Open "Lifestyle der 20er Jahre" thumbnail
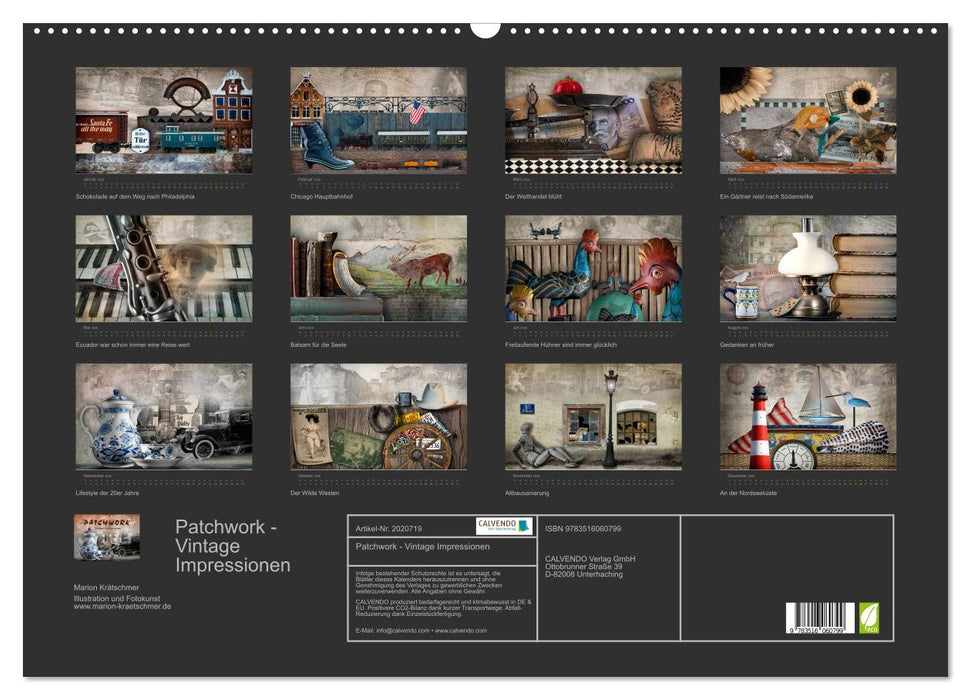 pos(162,418)
